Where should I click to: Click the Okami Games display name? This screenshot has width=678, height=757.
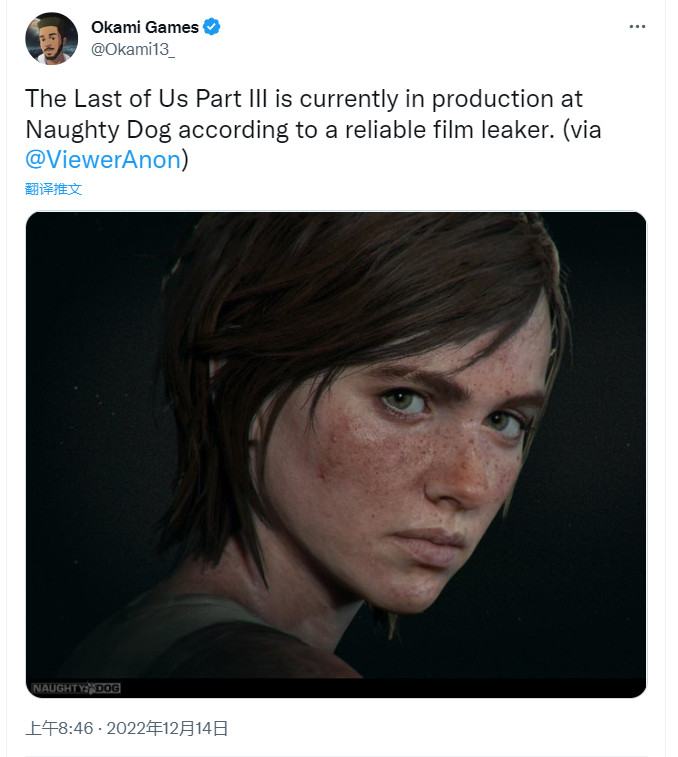tap(144, 27)
